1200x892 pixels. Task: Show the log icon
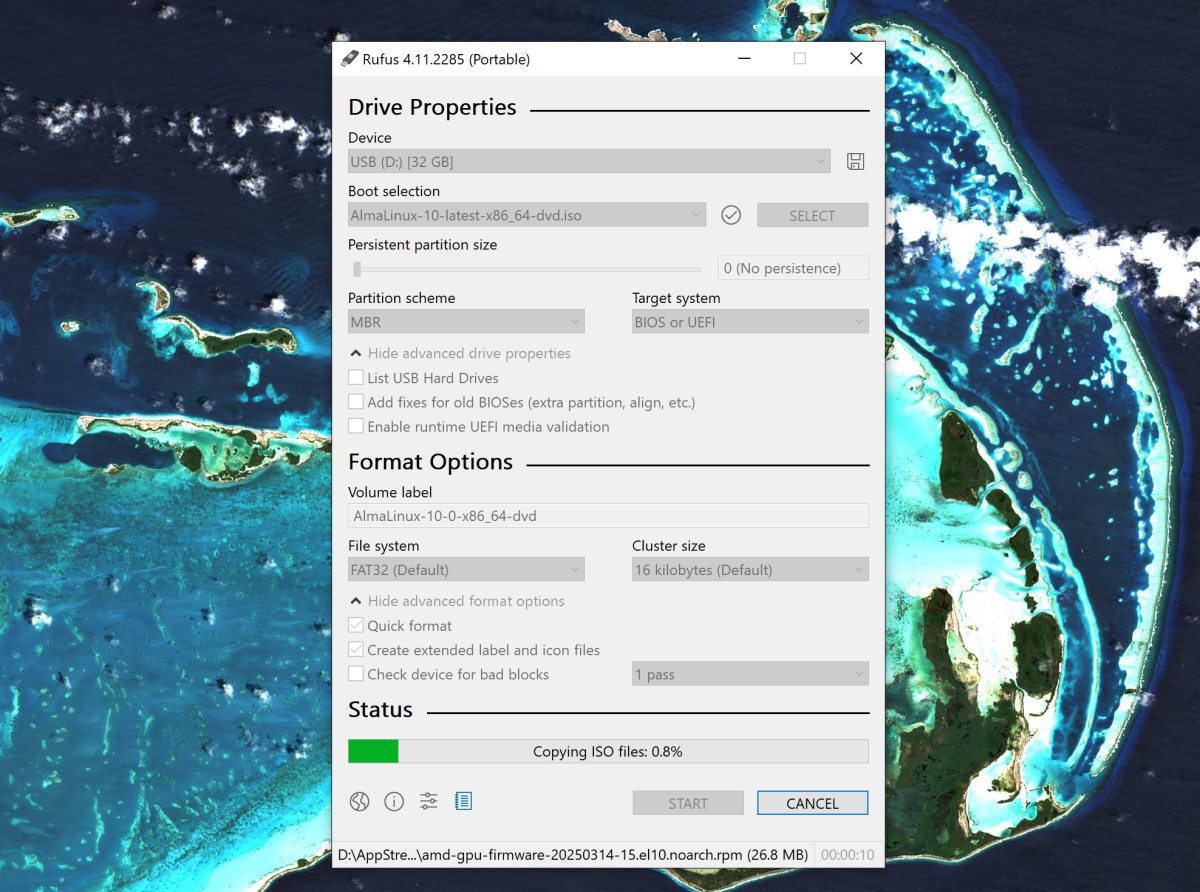pos(463,801)
